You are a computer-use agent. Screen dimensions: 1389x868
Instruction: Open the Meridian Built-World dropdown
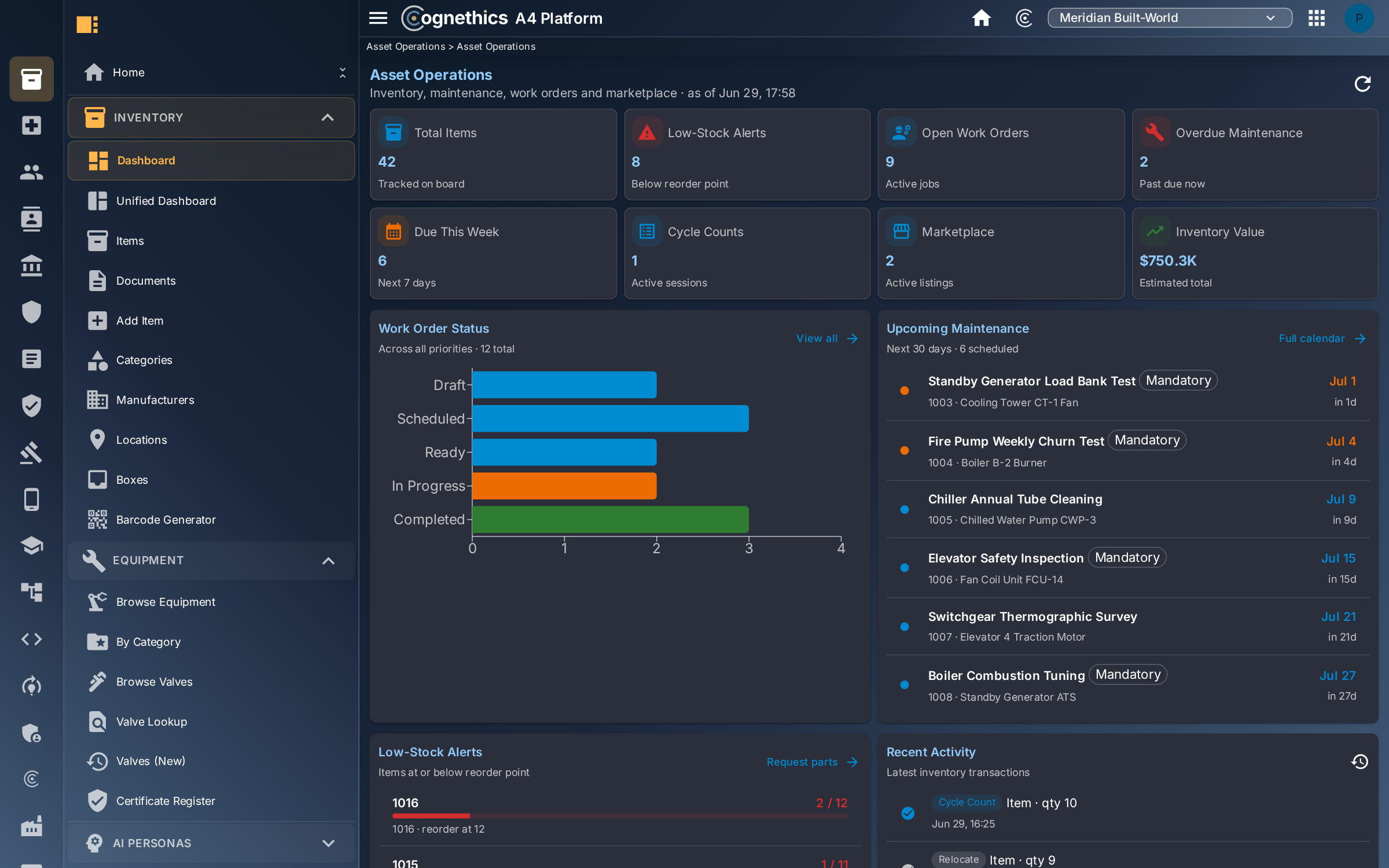tap(1169, 18)
